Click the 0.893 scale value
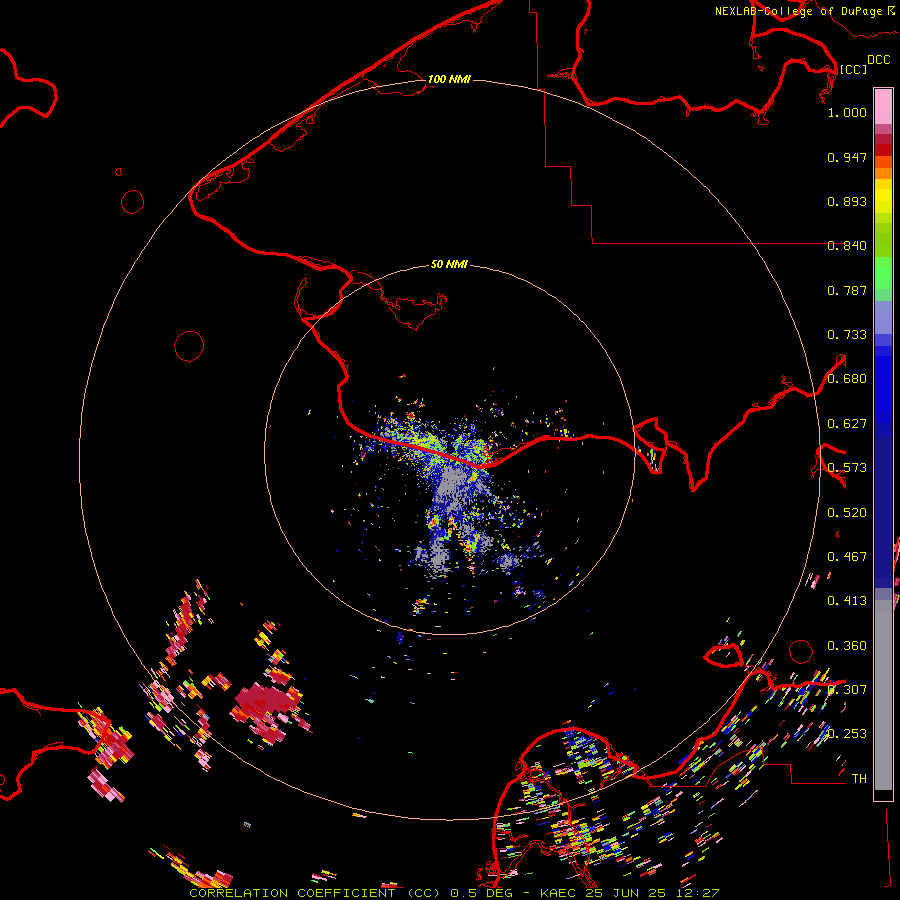Viewport: 900px width, 900px height. [847, 201]
